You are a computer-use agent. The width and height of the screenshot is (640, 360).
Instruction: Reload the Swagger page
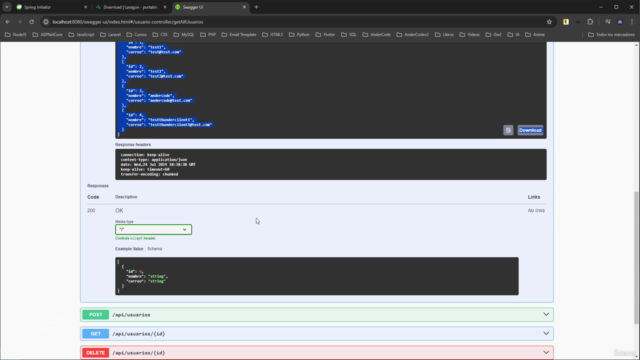tap(32, 22)
